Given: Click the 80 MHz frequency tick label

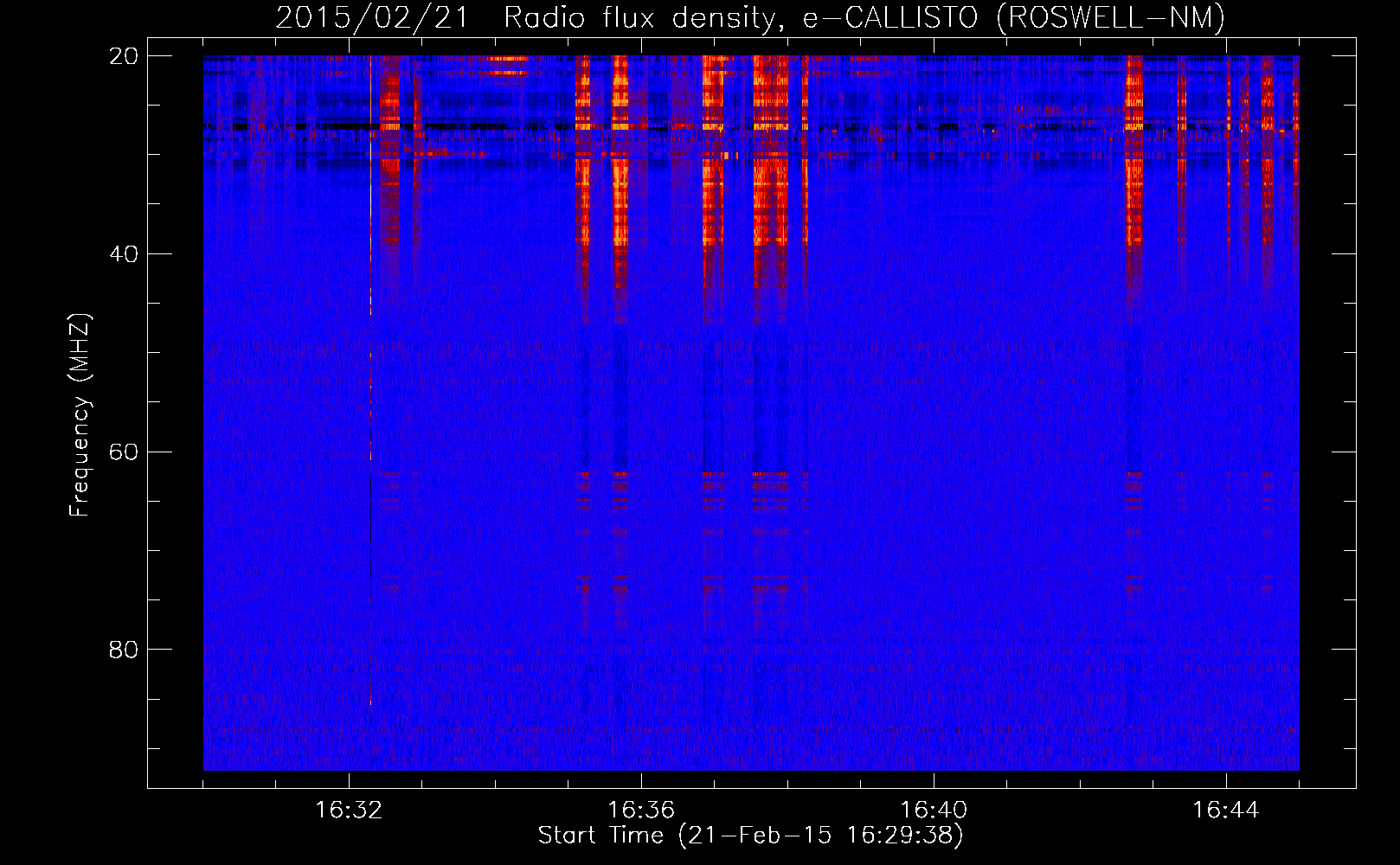Looking at the screenshot, I should pos(124,650).
